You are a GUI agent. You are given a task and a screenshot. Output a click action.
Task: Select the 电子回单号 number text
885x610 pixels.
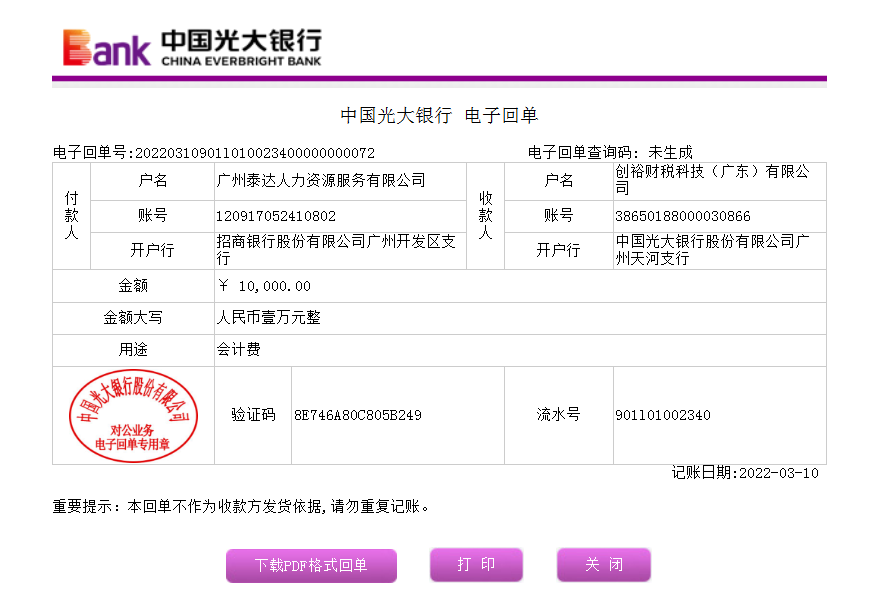point(255,153)
